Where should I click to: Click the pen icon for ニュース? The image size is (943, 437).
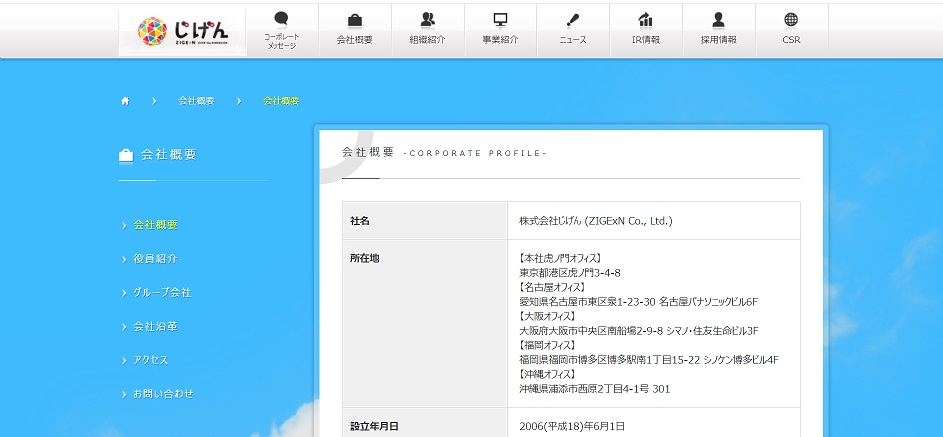click(x=573, y=19)
